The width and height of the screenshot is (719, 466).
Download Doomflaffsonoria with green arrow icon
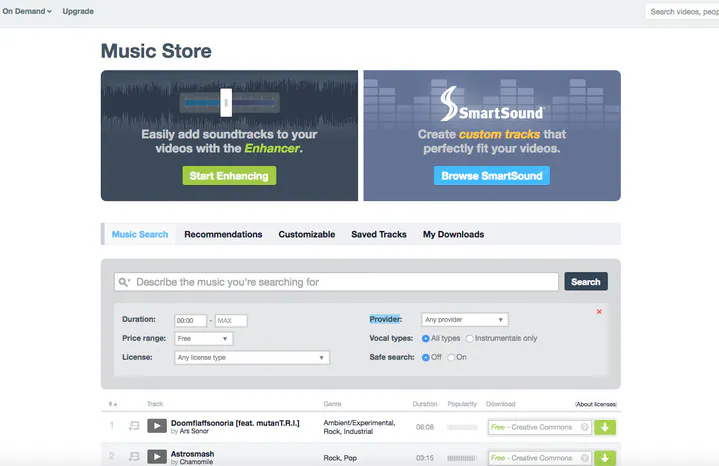coord(605,427)
